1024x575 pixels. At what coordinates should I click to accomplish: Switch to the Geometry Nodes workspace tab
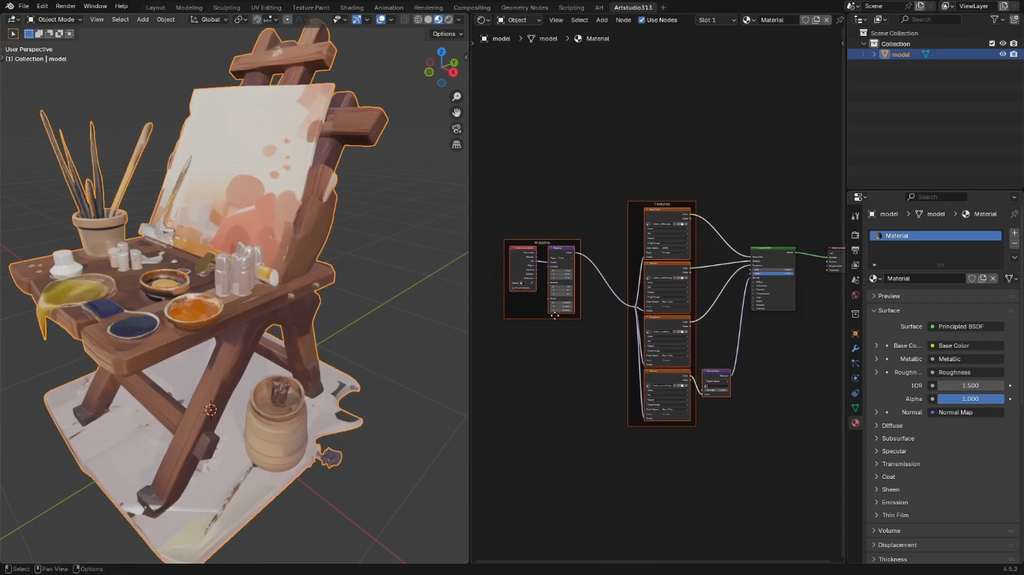coord(524,7)
